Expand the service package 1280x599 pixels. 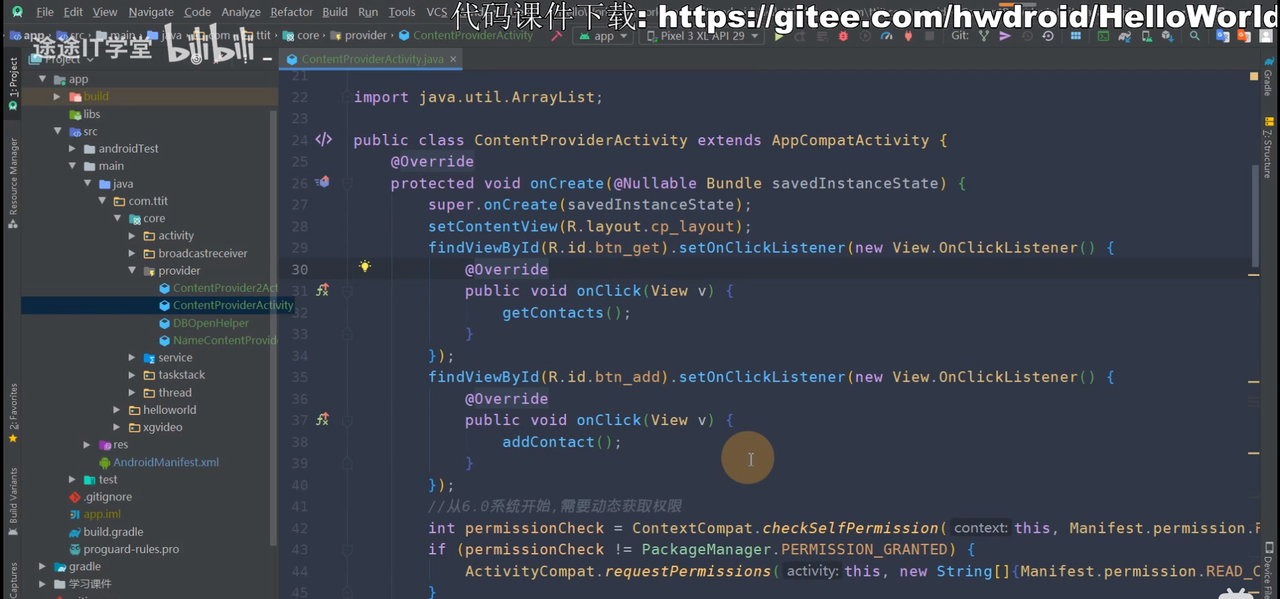point(132,358)
